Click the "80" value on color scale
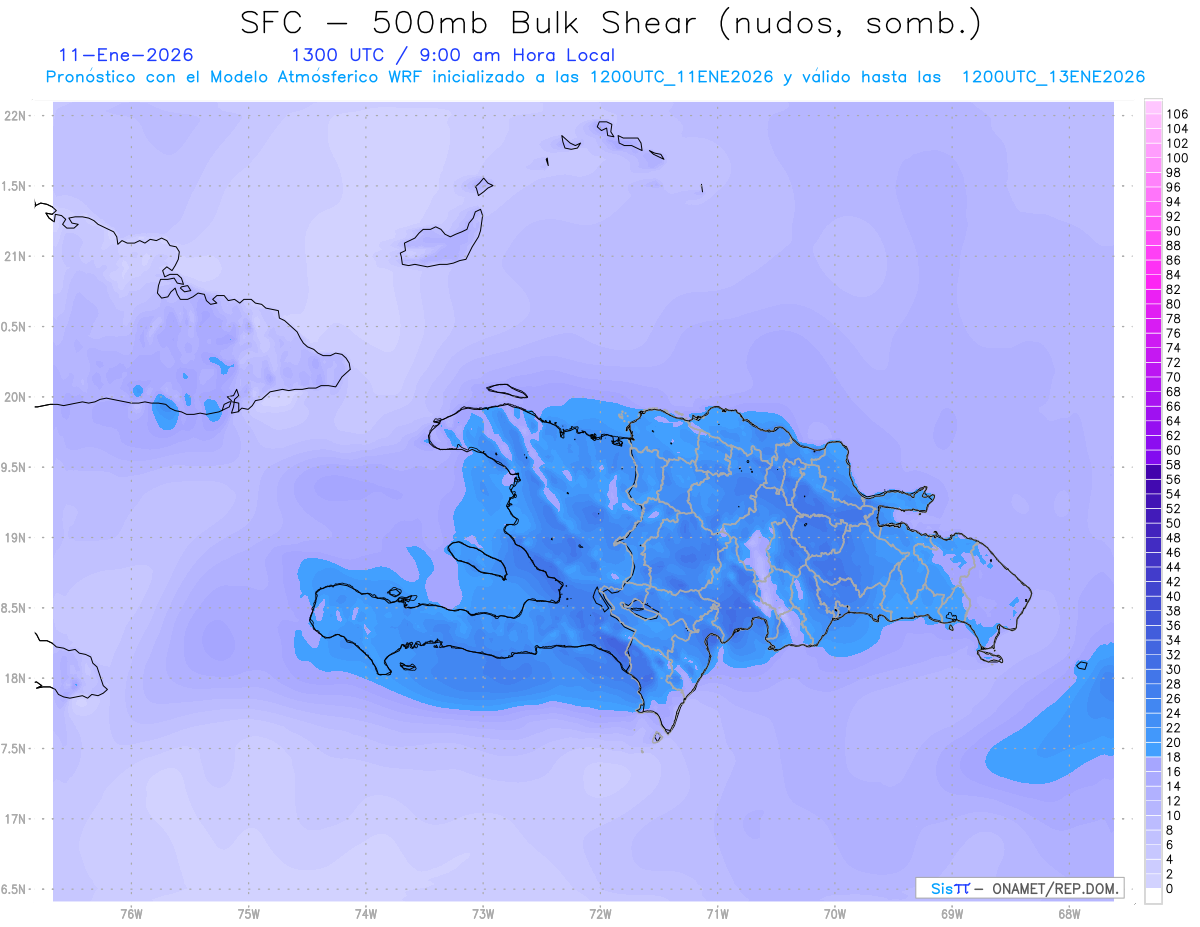The image size is (1200, 927). (x=1173, y=304)
